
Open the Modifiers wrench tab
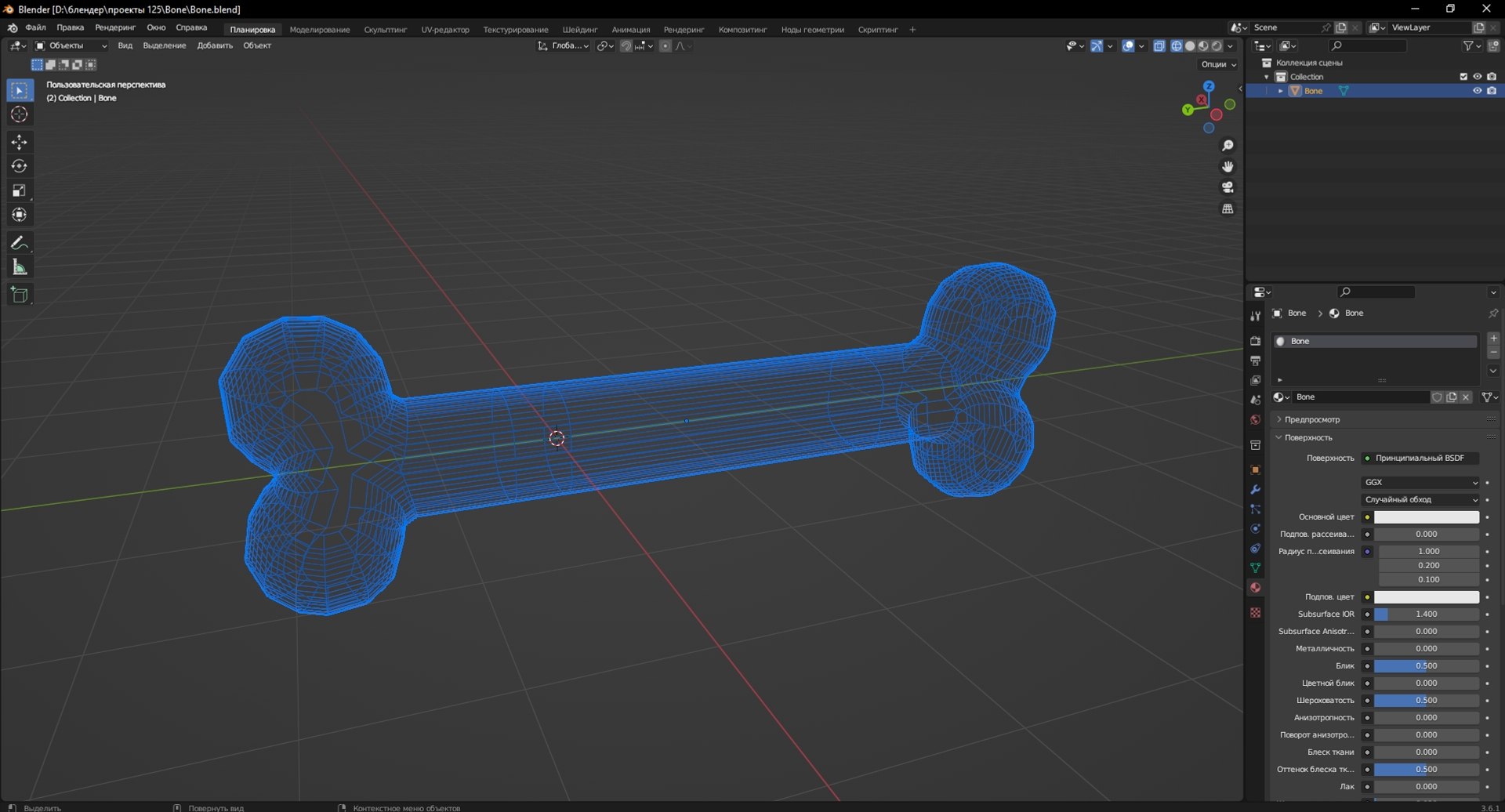[1255, 489]
